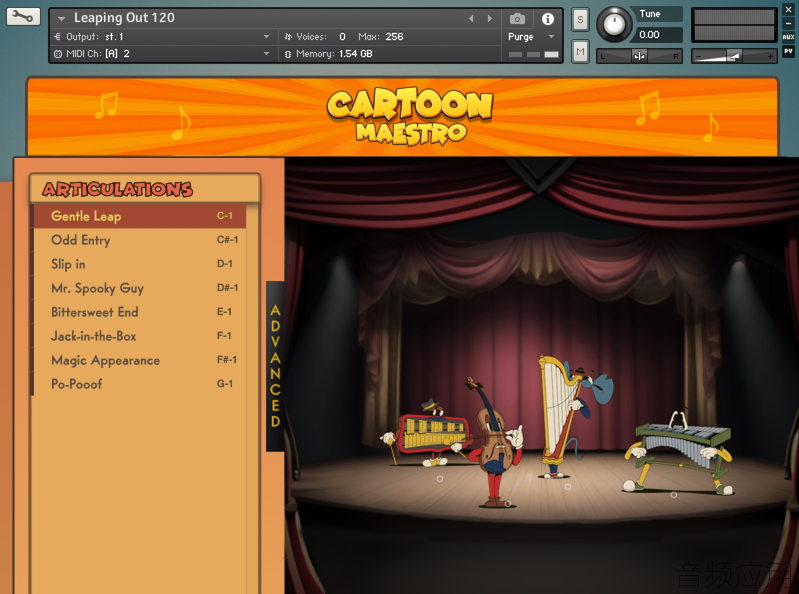Select the Magic Appearance articulation
Image resolution: width=799 pixels, height=594 pixels.
(x=140, y=360)
